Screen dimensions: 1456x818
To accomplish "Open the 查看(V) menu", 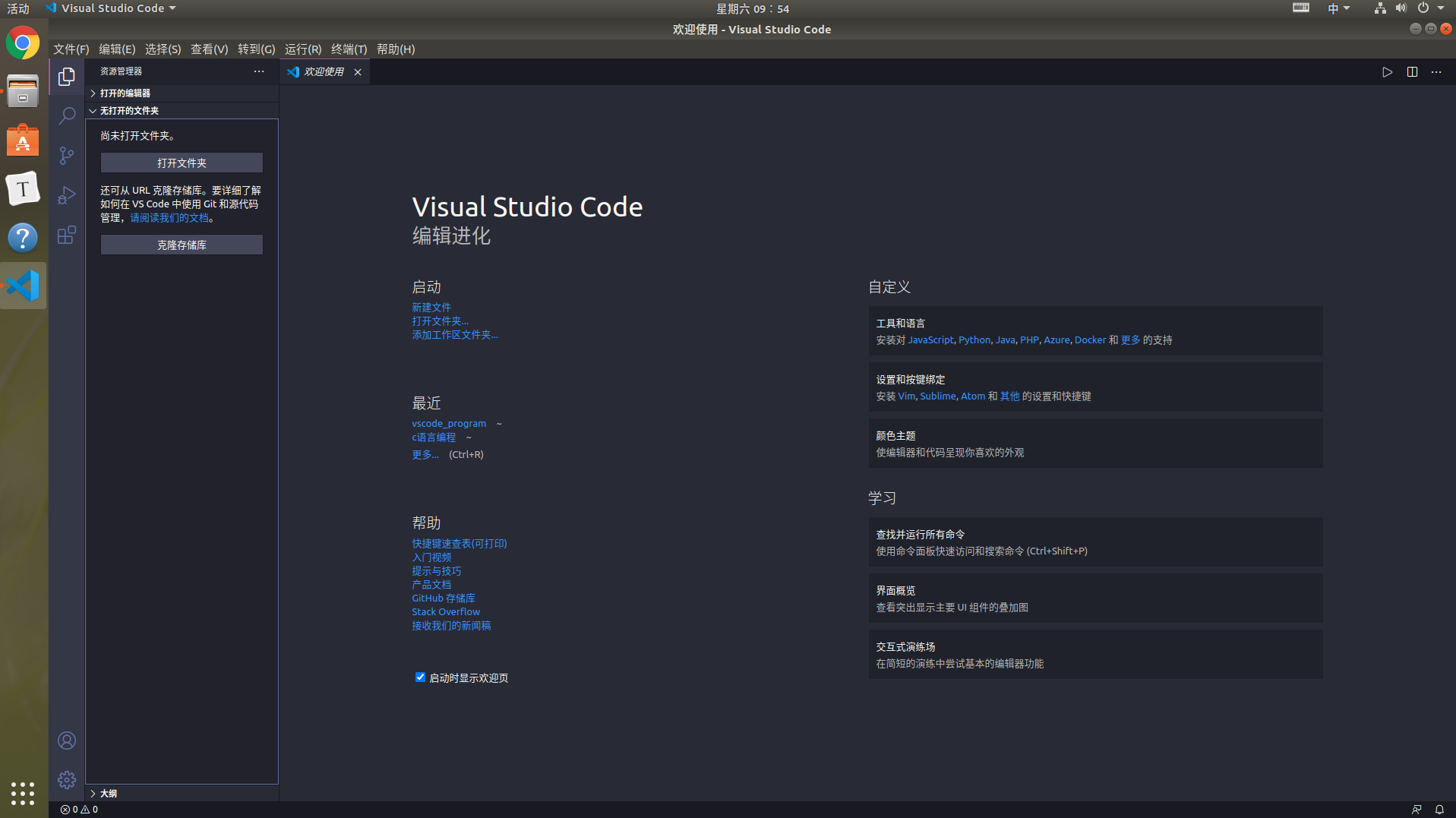I will (210, 49).
